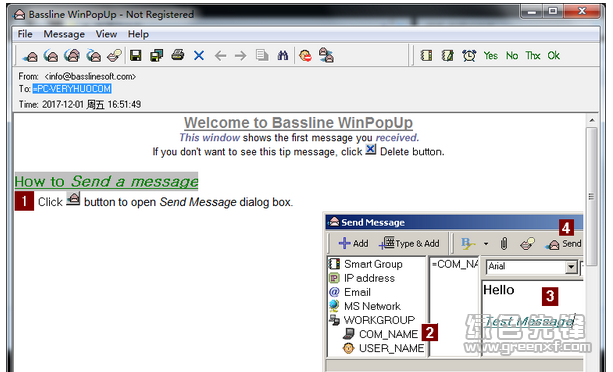The image size is (613, 372).
Task: Open the Help menu
Action: [138, 34]
